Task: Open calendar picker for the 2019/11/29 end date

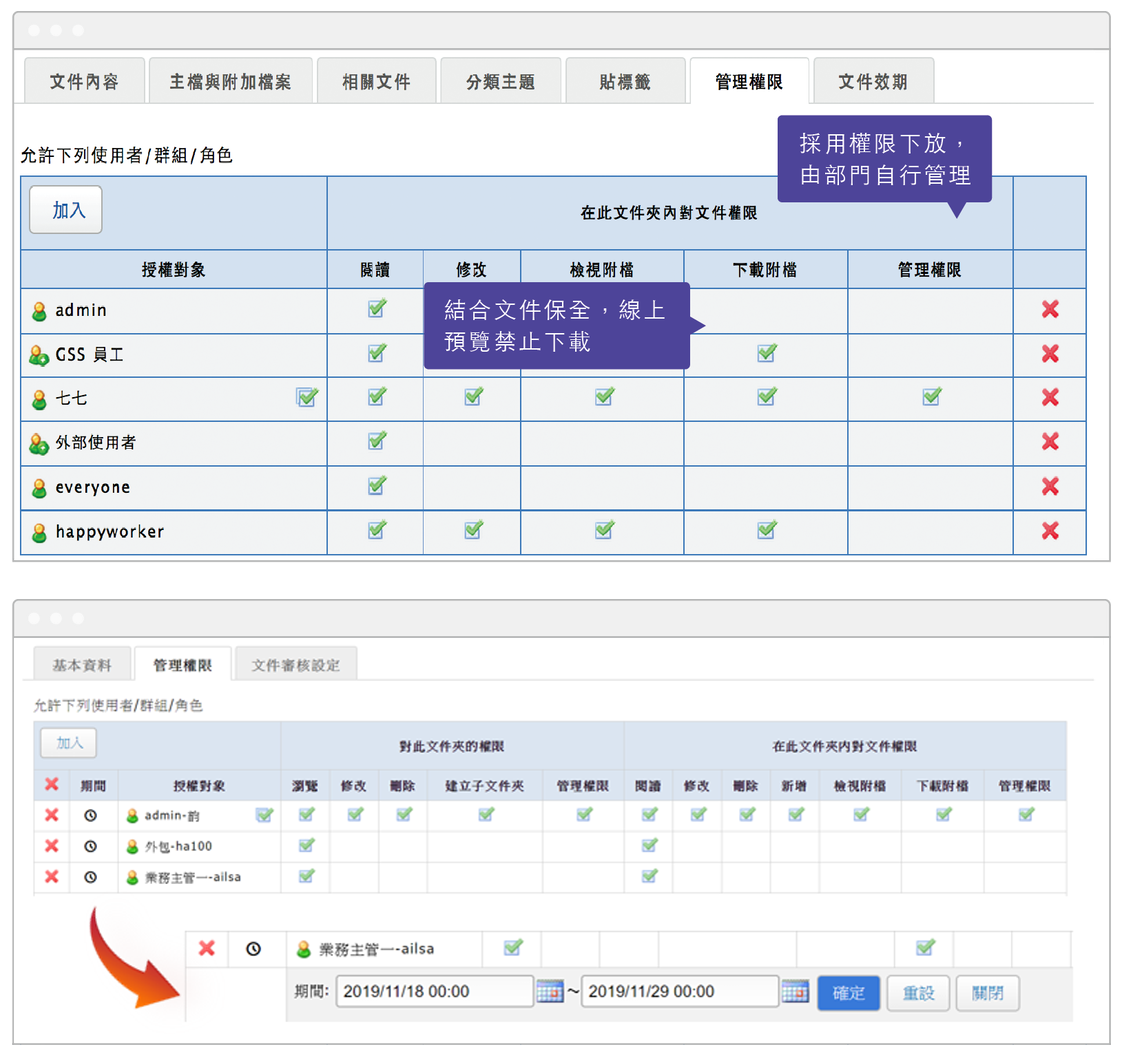Action: pyautogui.click(x=795, y=992)
